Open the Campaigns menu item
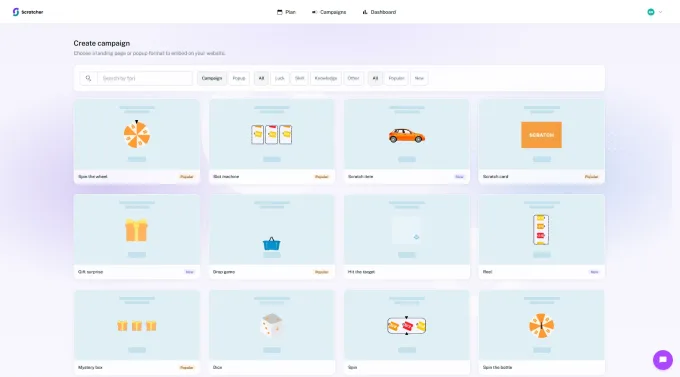 pos(329,12)
